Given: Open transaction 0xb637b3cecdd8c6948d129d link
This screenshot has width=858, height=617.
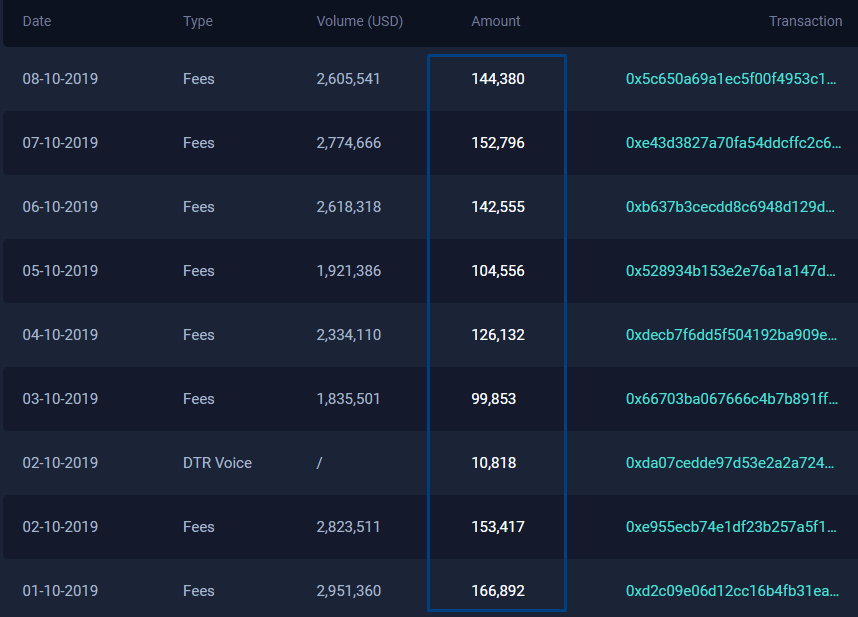Looking at the screenshot, I should (731, 207).
